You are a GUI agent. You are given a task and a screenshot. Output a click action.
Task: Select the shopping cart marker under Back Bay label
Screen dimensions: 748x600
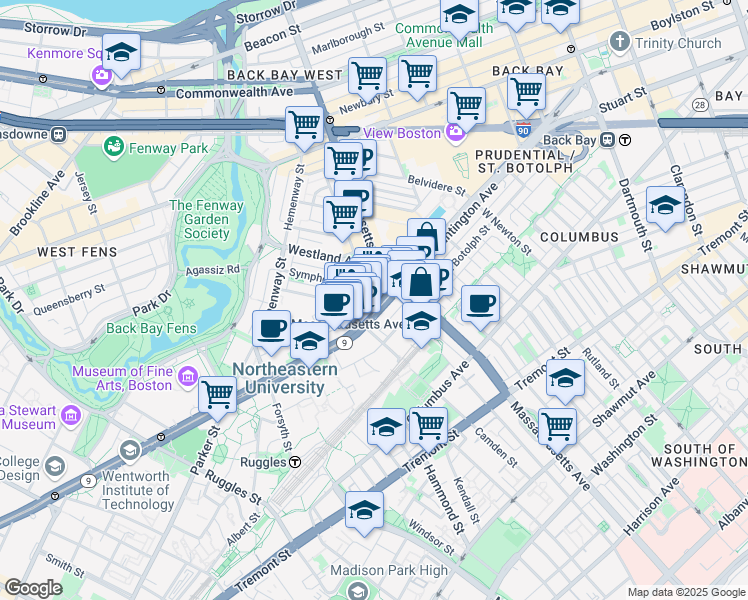pyautogui.click(x=527, y=93)
